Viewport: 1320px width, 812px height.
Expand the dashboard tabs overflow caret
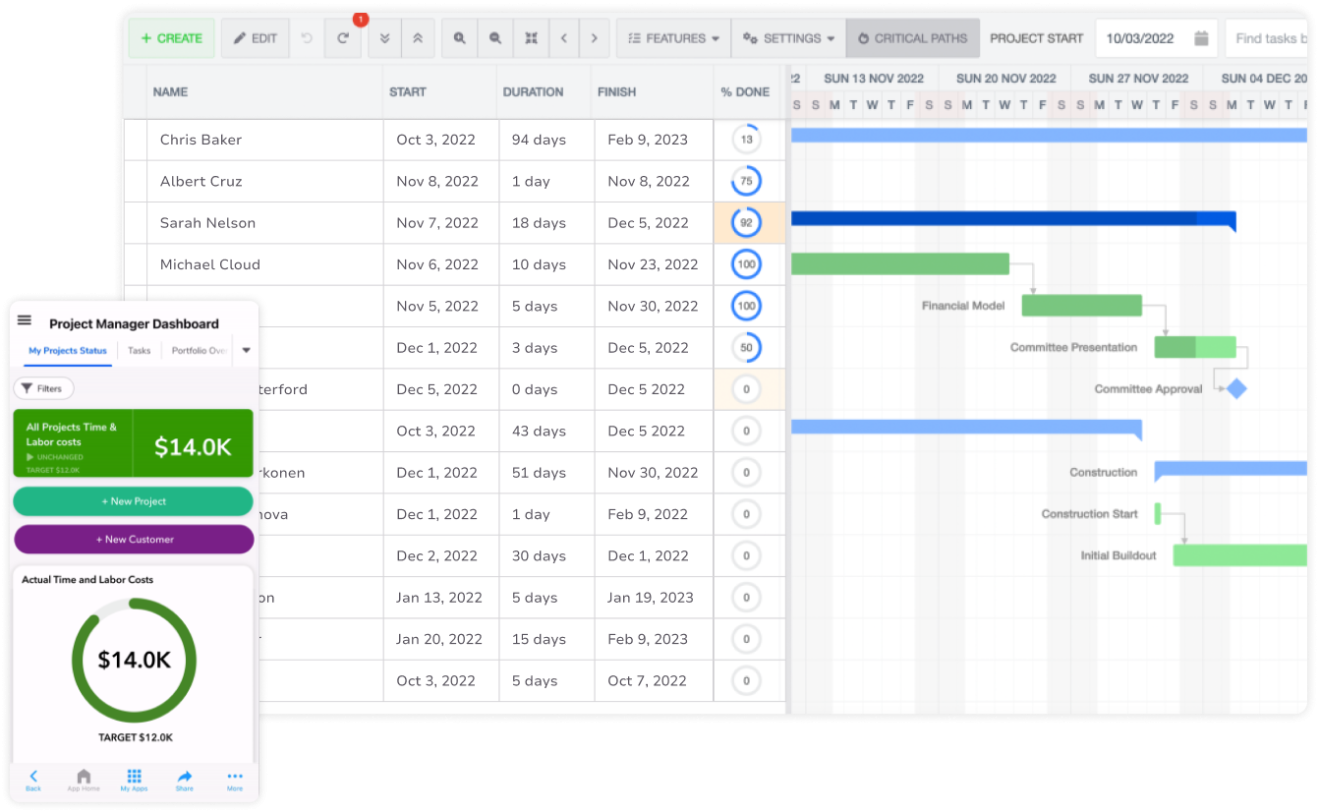[245, 350]
